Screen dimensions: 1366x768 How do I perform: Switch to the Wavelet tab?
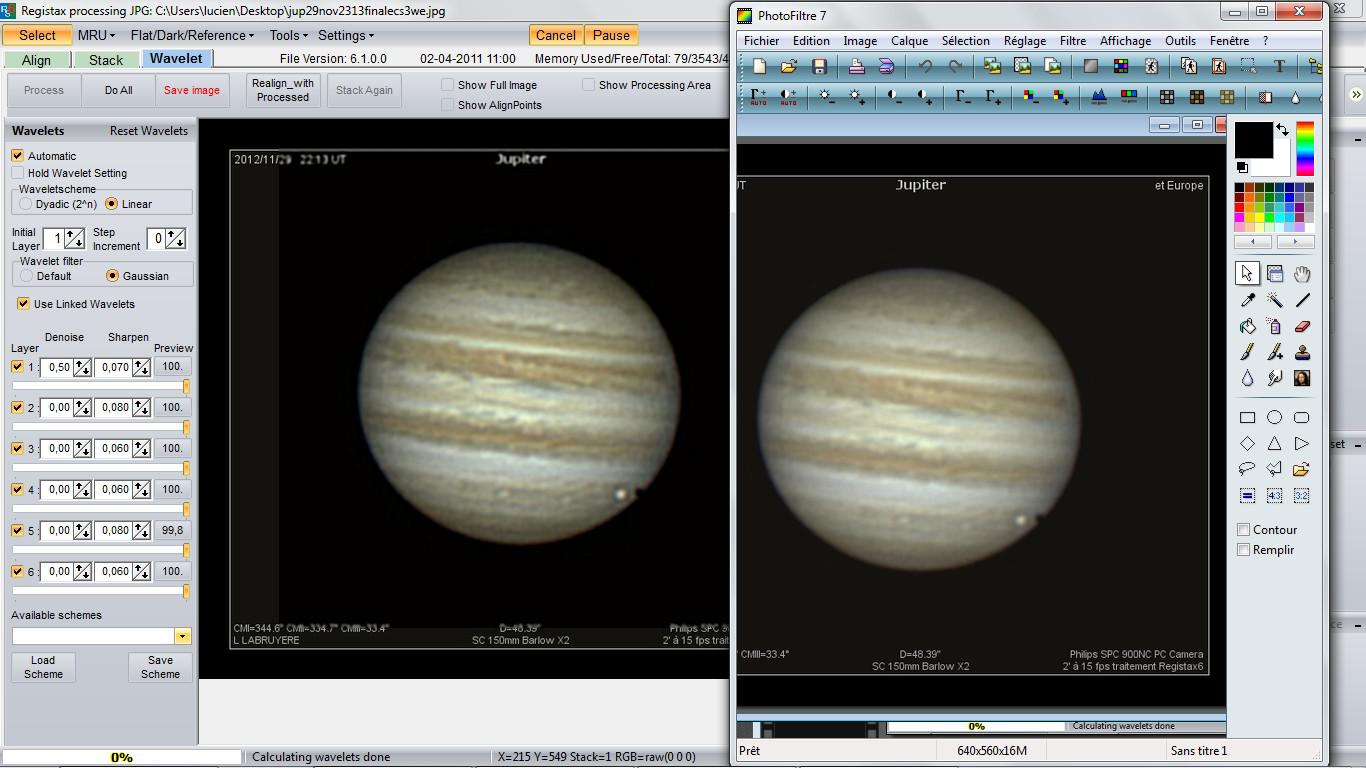click(x=176, y=59)
